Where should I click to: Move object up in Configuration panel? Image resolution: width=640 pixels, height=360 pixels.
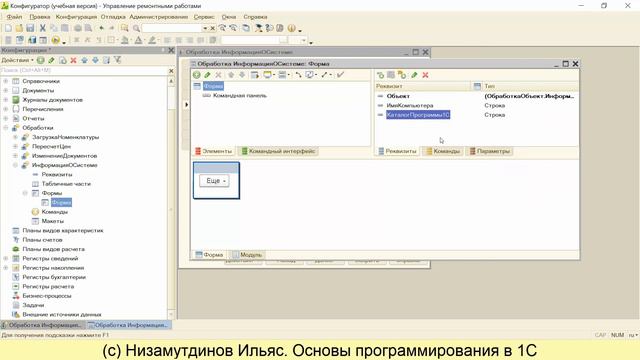tap(84, 60)
